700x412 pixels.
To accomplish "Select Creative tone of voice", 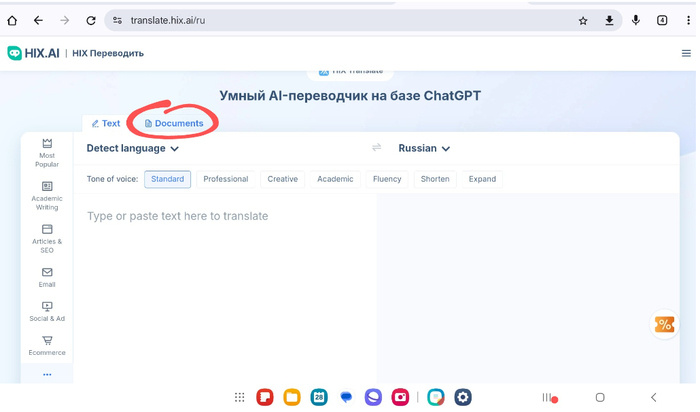I will 283,179.
